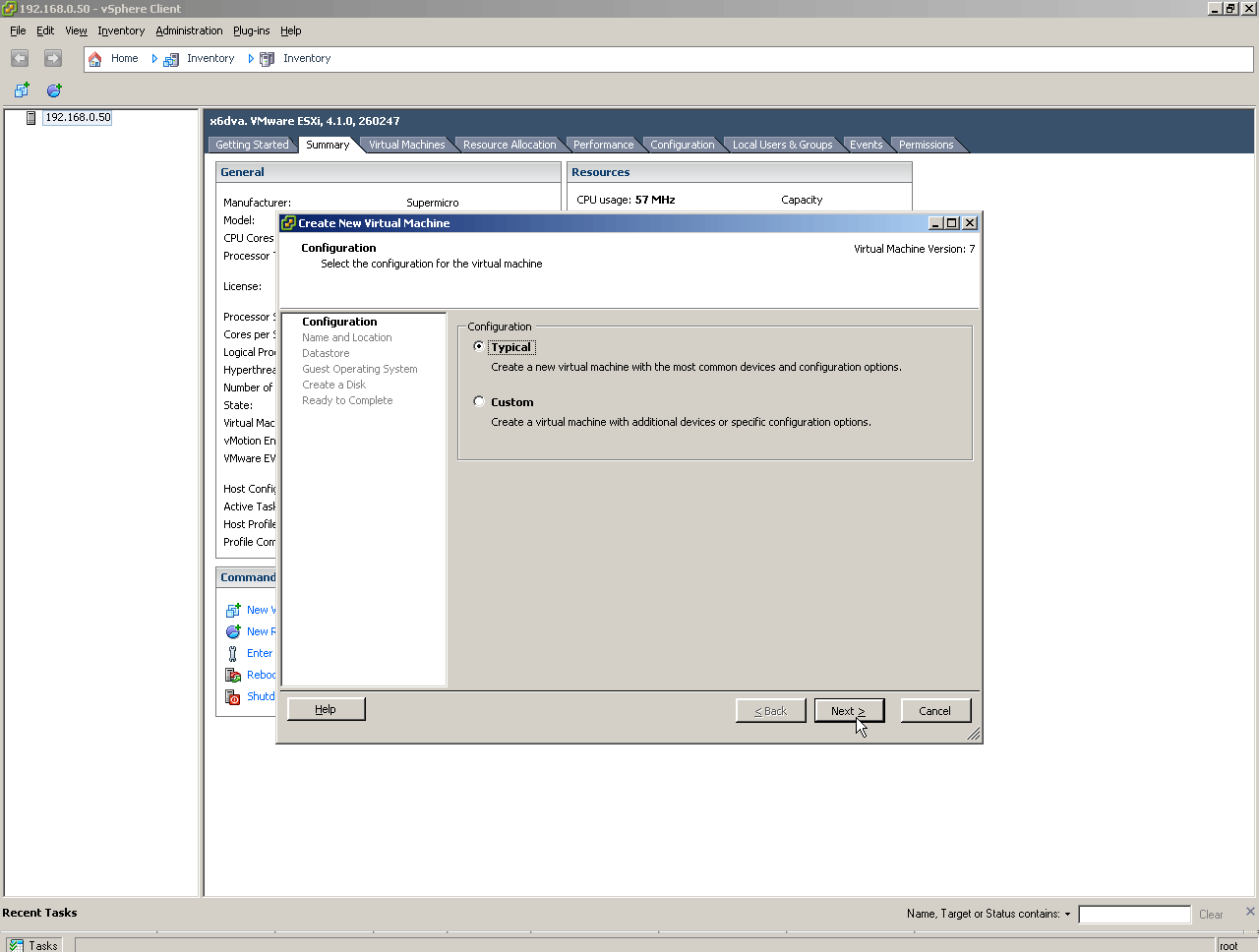
Task: Click the New Virtual Machine toolbar icon
Action: click(22, 90)
